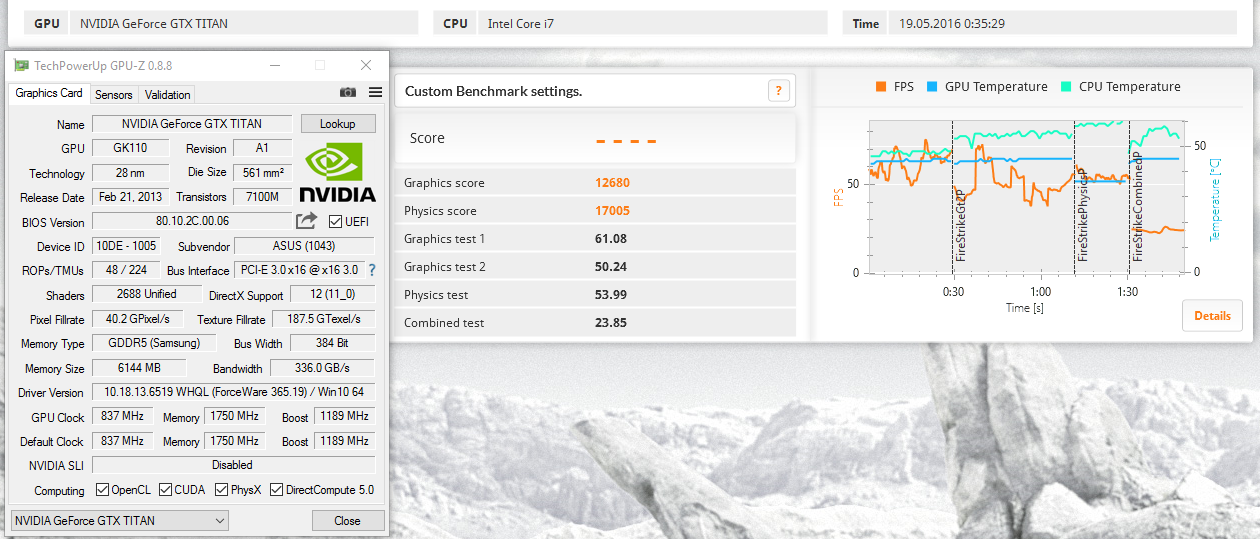Screen dimensions: 1260x539
Task: Click the Driver Version field
Action: (233, 392)
